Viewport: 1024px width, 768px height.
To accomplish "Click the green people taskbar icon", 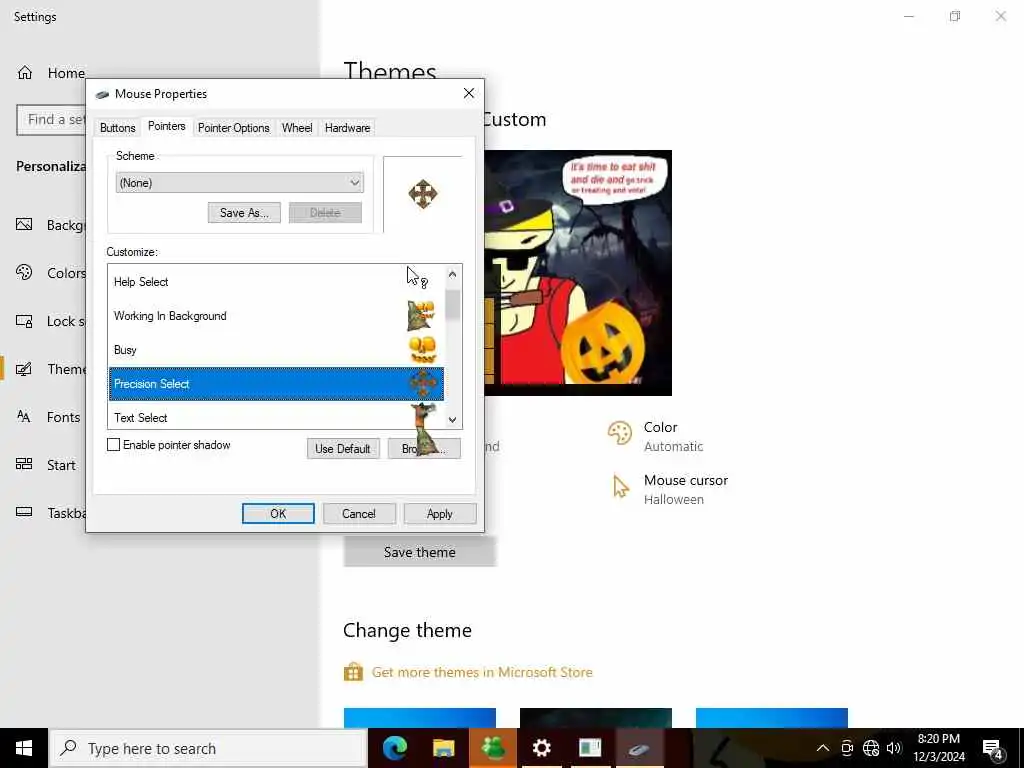I will [492, 748].
